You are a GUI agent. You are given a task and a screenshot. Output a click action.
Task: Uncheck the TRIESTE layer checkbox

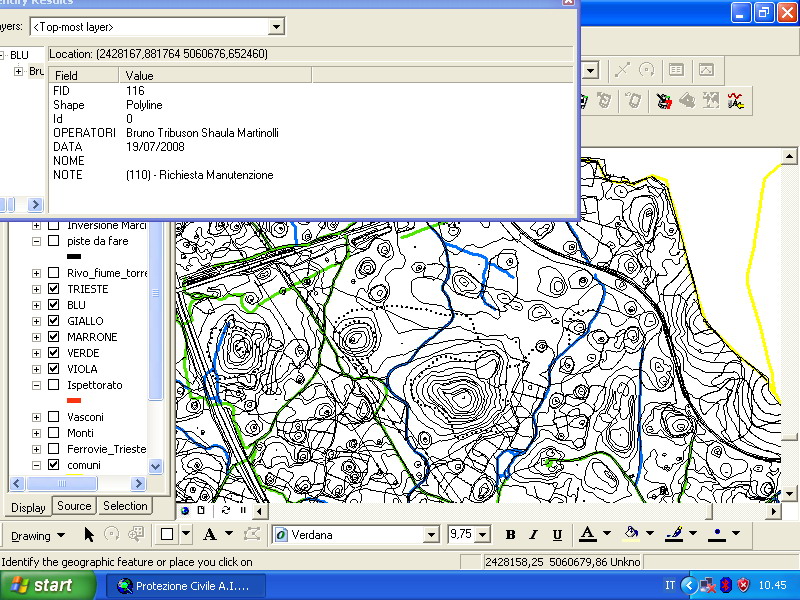point(53,289)
